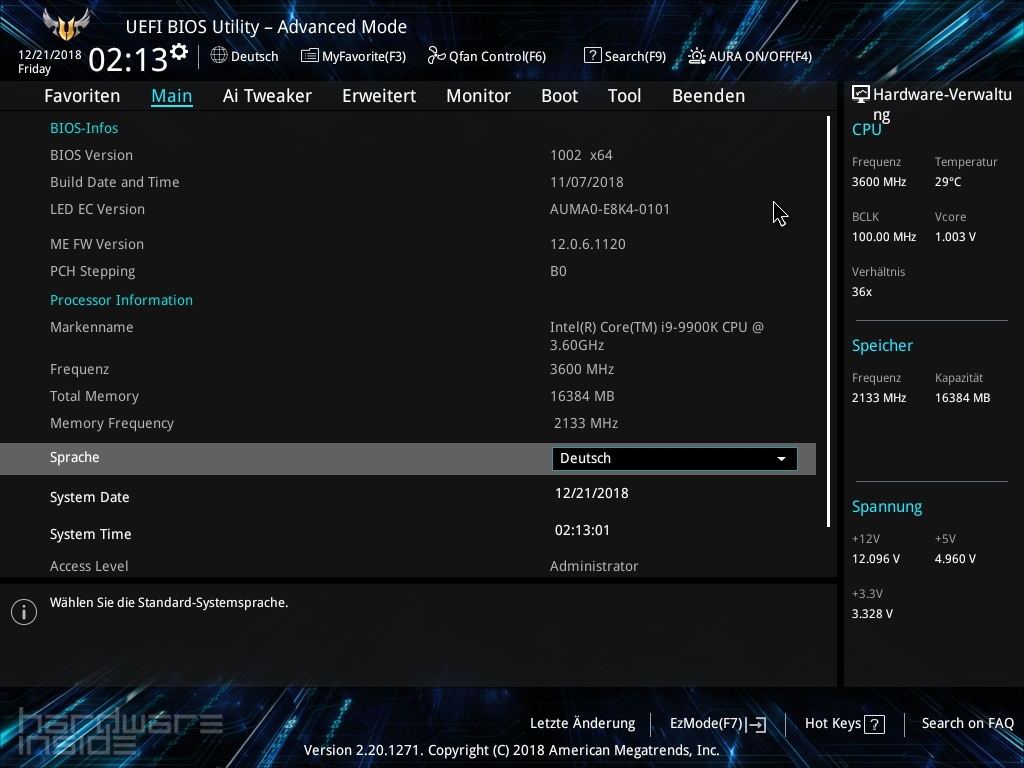Click +12V voltage value 12.096 V
The width and height of the screenshot is (1024, 768).
click(876, 559)
